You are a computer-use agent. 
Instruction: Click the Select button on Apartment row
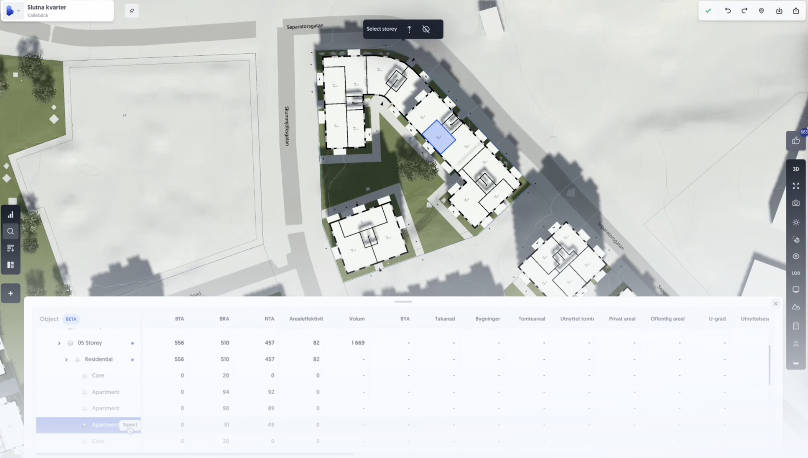click(x=129, y=425)
